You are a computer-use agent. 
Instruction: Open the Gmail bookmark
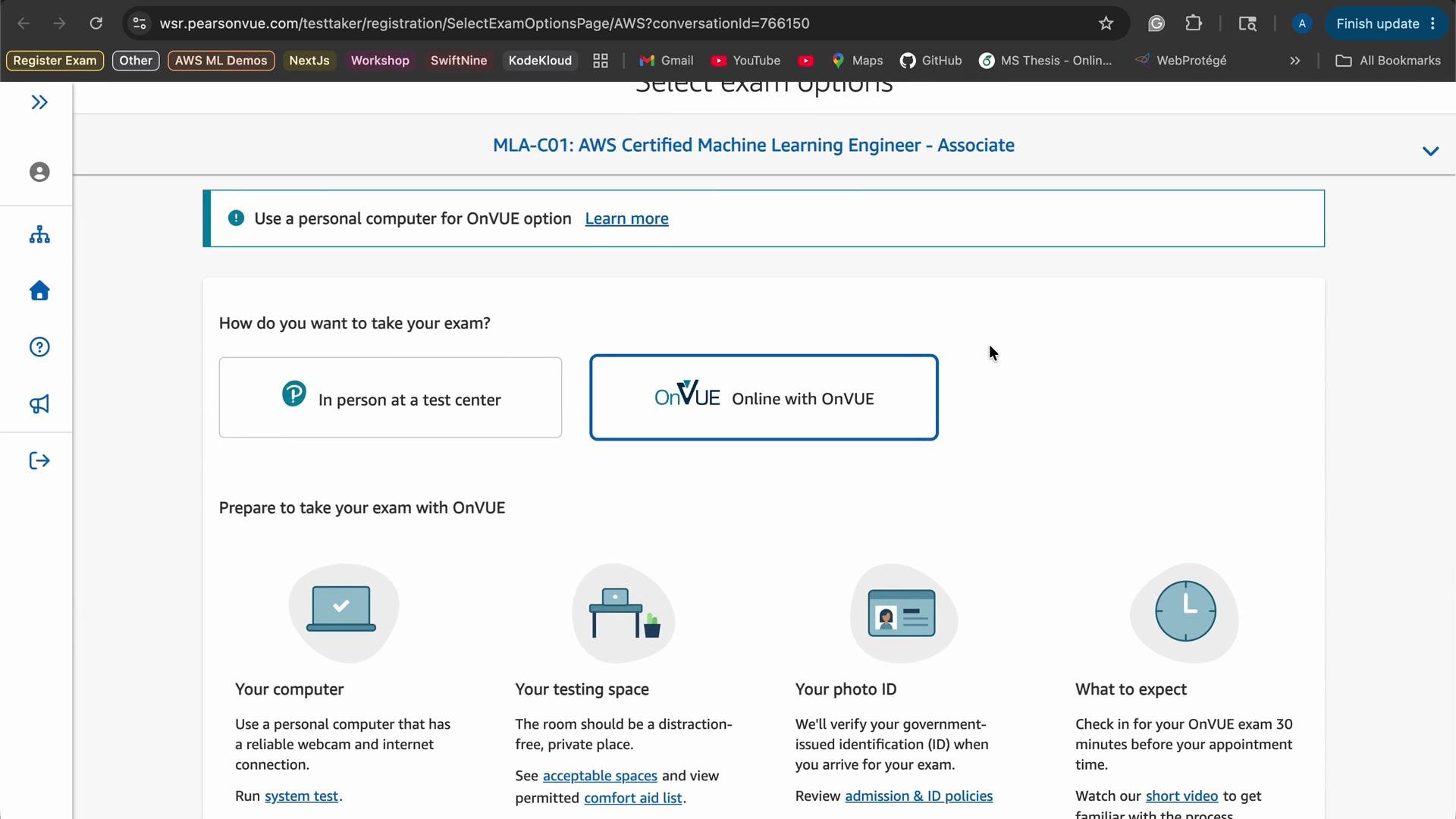click(667, 61)
